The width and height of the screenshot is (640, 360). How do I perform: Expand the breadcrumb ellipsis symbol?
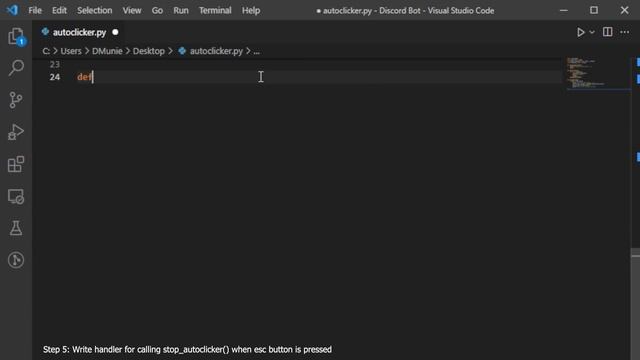(x=256, y=51)
